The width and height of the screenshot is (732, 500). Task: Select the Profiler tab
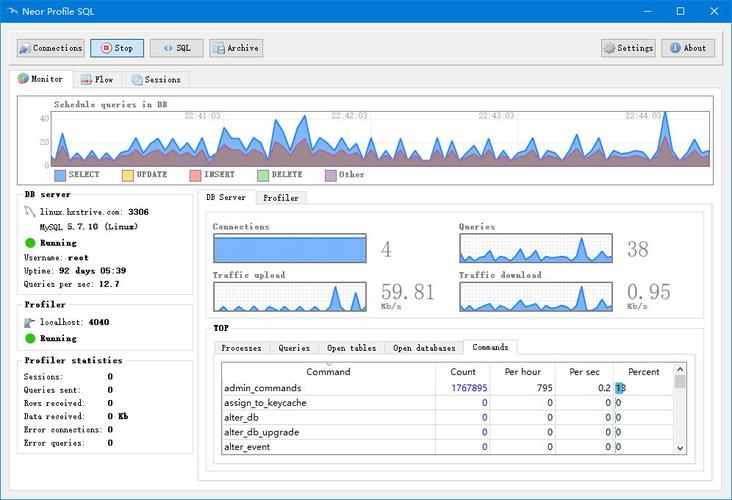coord(281,198)
